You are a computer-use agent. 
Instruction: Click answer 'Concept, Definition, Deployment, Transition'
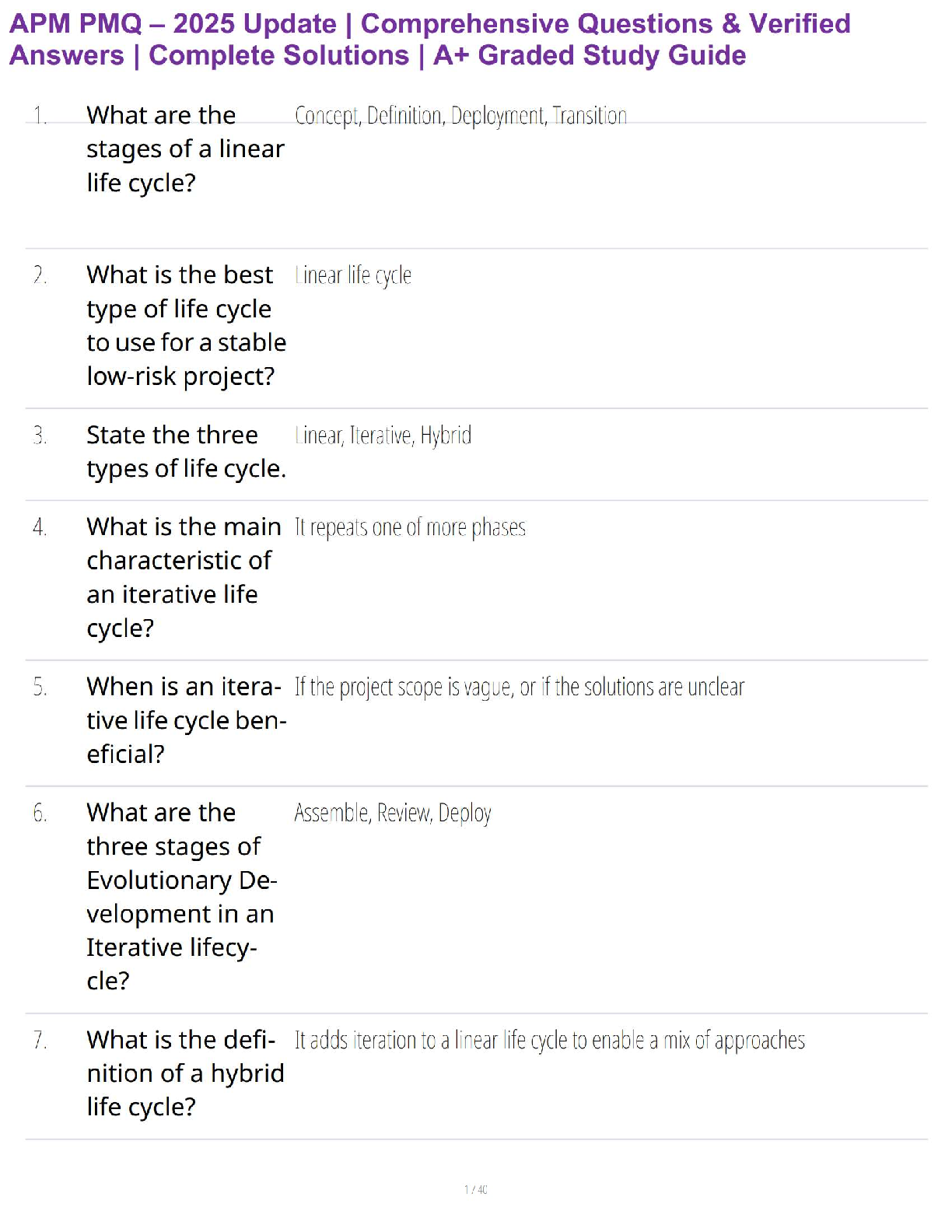click(460, 116)
